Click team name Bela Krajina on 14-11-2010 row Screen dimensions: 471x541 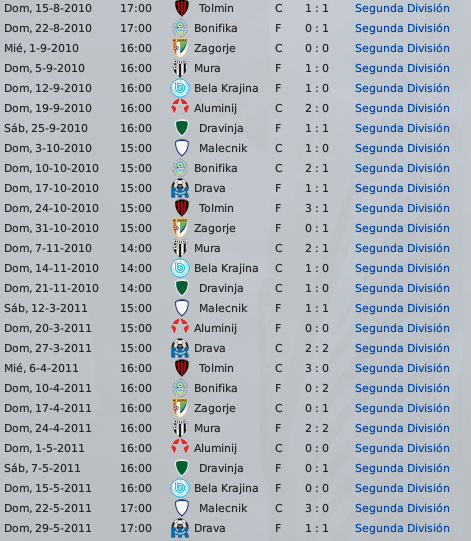pos(226,268)
